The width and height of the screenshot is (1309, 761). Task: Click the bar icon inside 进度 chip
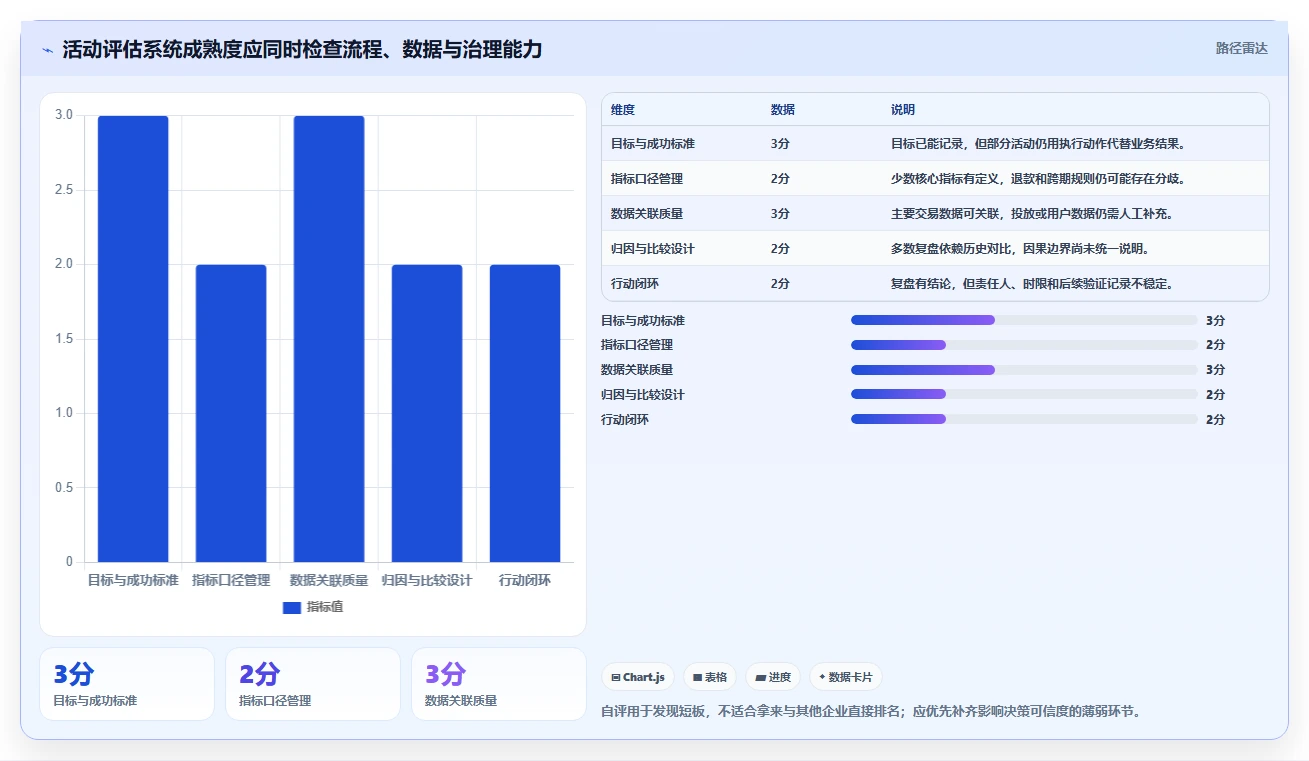pos(761,678)
